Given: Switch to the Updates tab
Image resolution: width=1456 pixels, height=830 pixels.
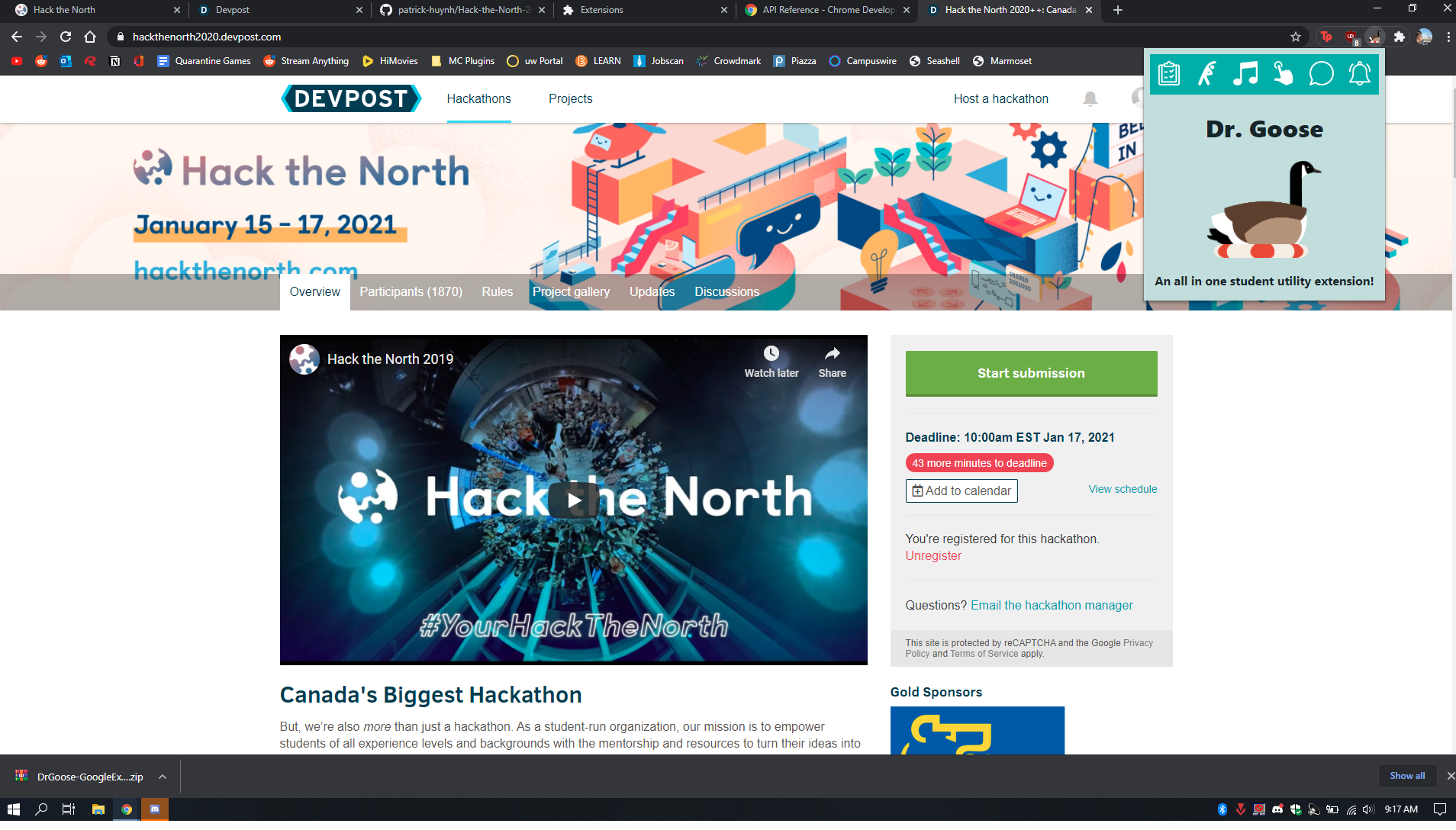Looking at the screenshot, I should [x=652, y=292].
